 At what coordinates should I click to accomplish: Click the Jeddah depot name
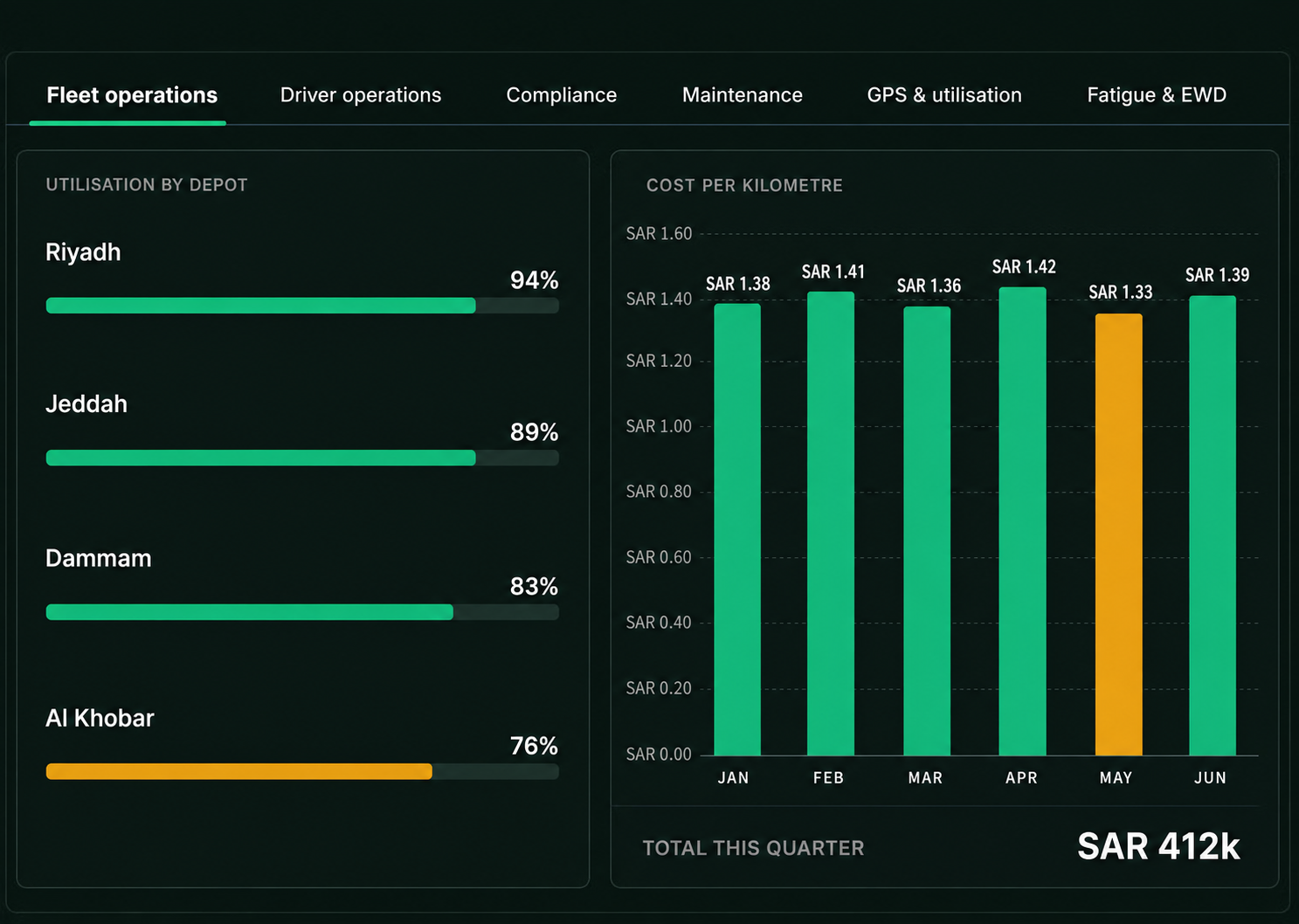pos(86,404)
